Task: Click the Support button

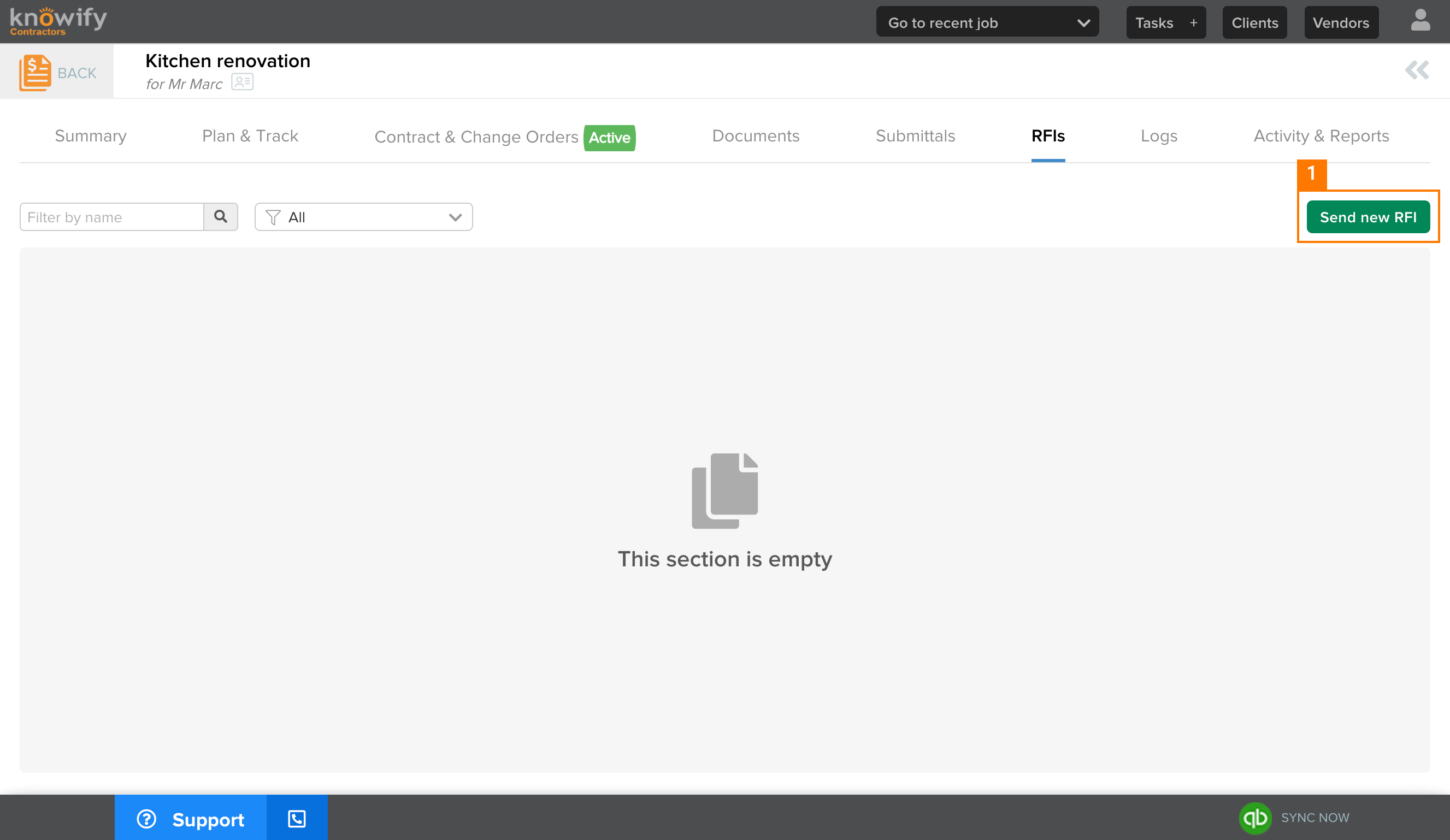Action: pyautogui.click(x=191, y=818)
